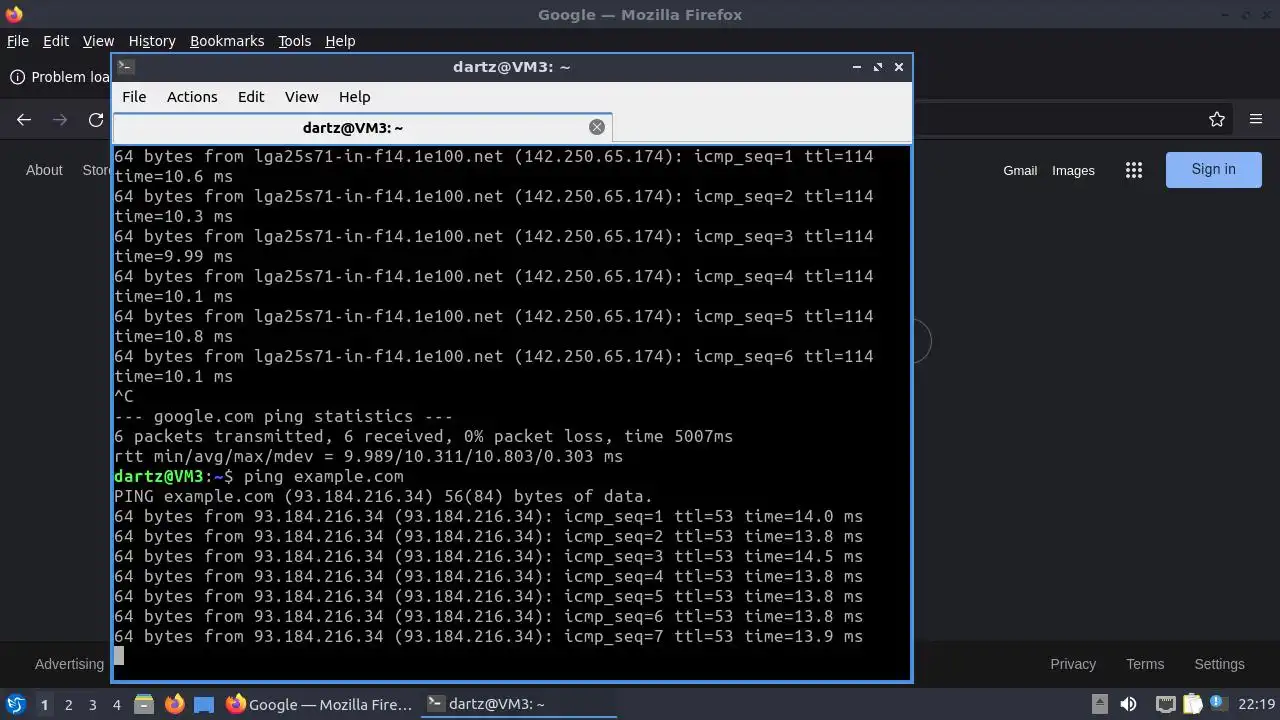The width and height of the screenshot is (1280, 720).
Task: Open the file manager launcher in taskbar
Action: [x=144, y=704]
